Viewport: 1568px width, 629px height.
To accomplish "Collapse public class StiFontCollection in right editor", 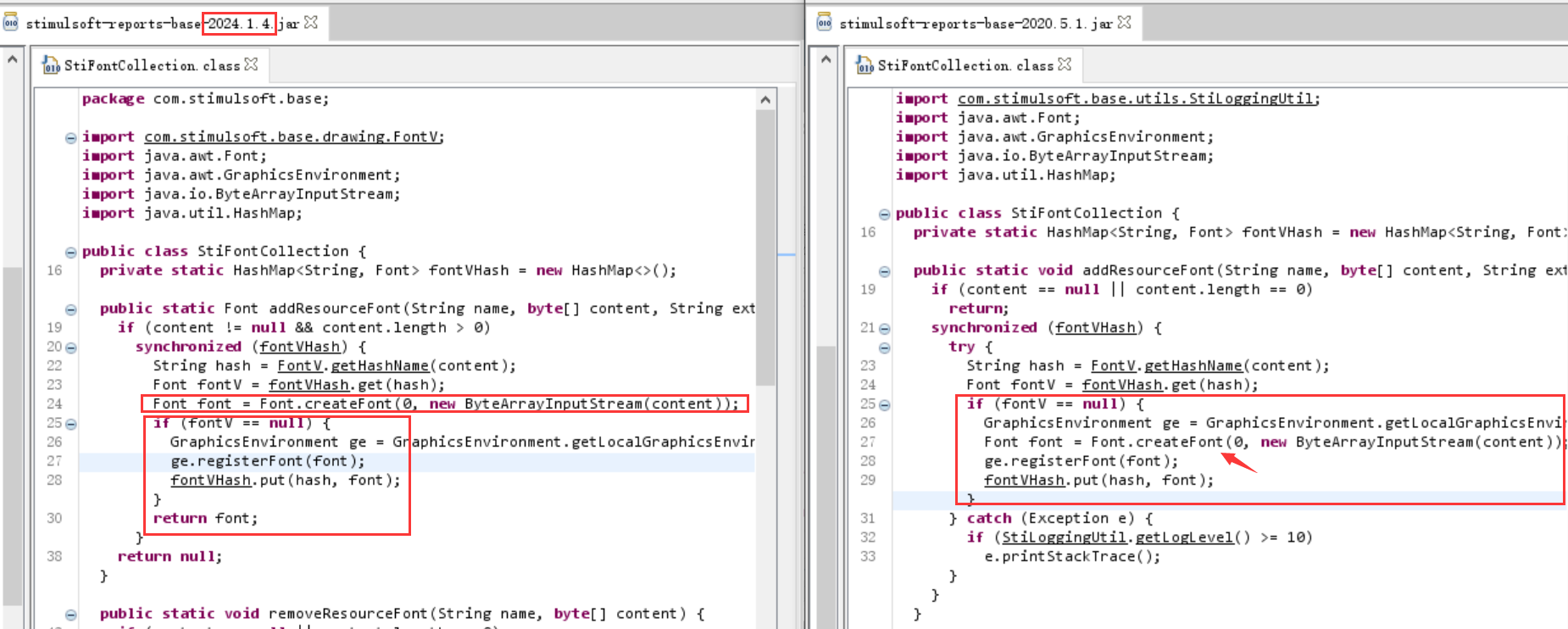I will 884,214.
